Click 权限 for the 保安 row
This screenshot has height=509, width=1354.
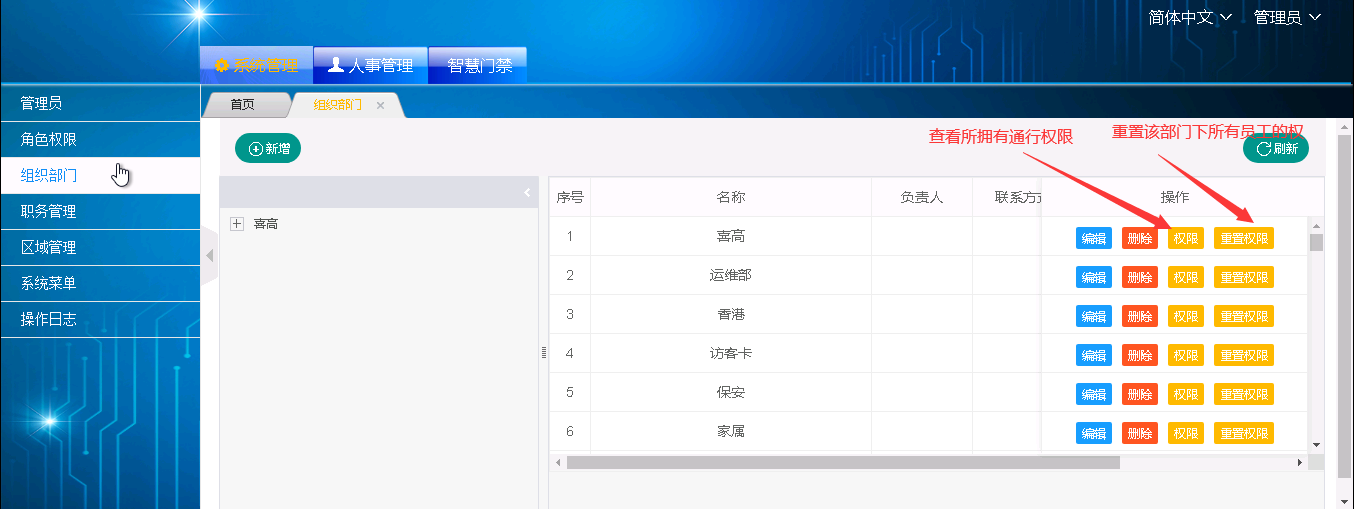point(1186,394)
